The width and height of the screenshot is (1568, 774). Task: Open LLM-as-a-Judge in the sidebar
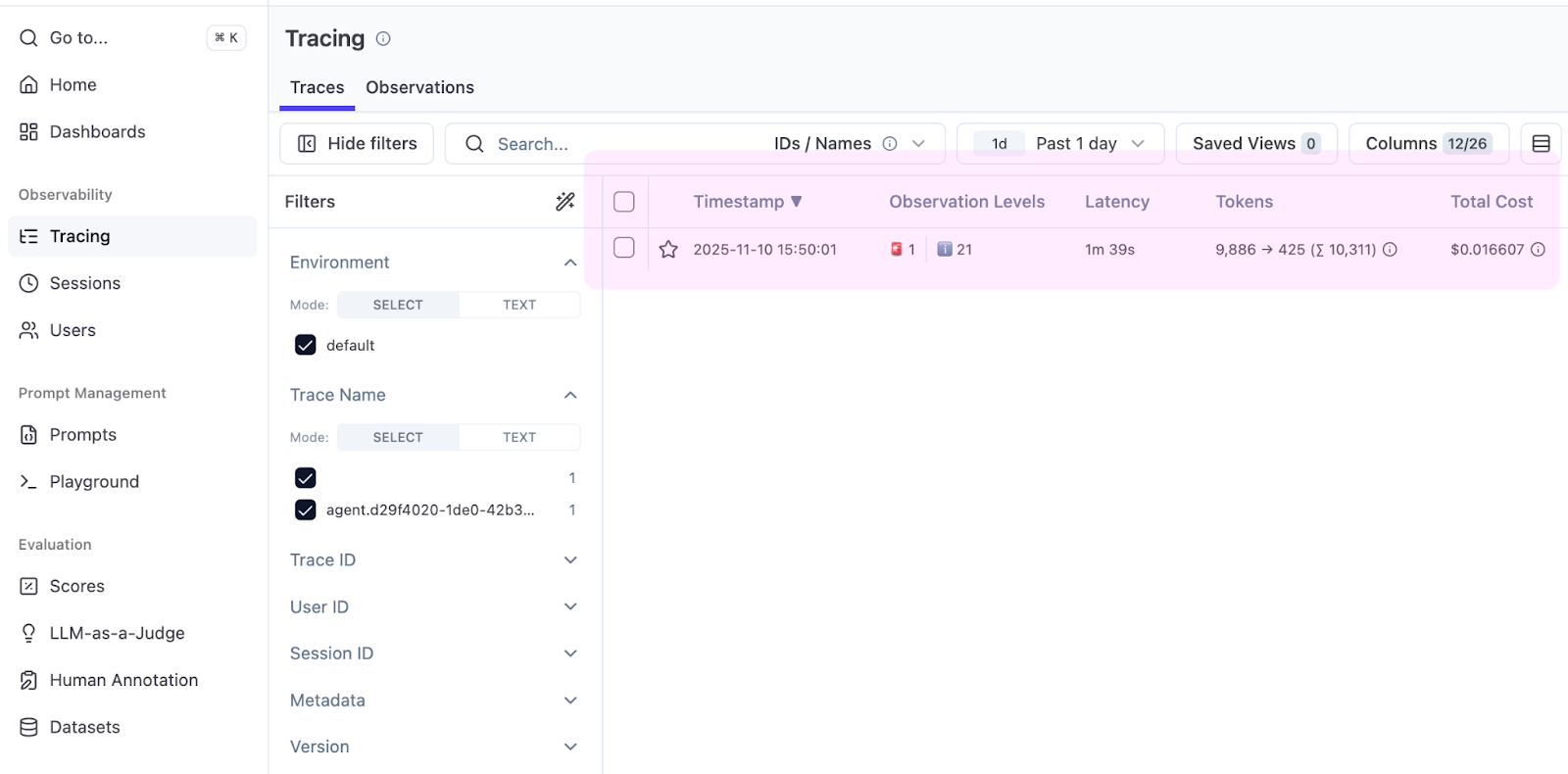[x=117, y=633]
